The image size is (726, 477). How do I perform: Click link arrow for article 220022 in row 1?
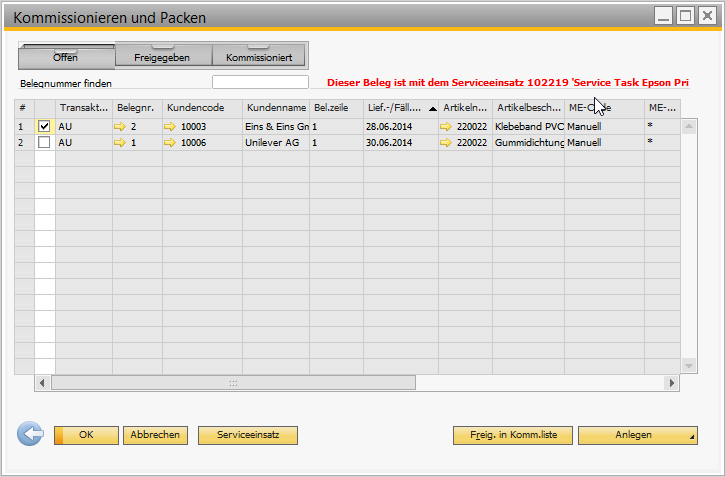point(446,127)
